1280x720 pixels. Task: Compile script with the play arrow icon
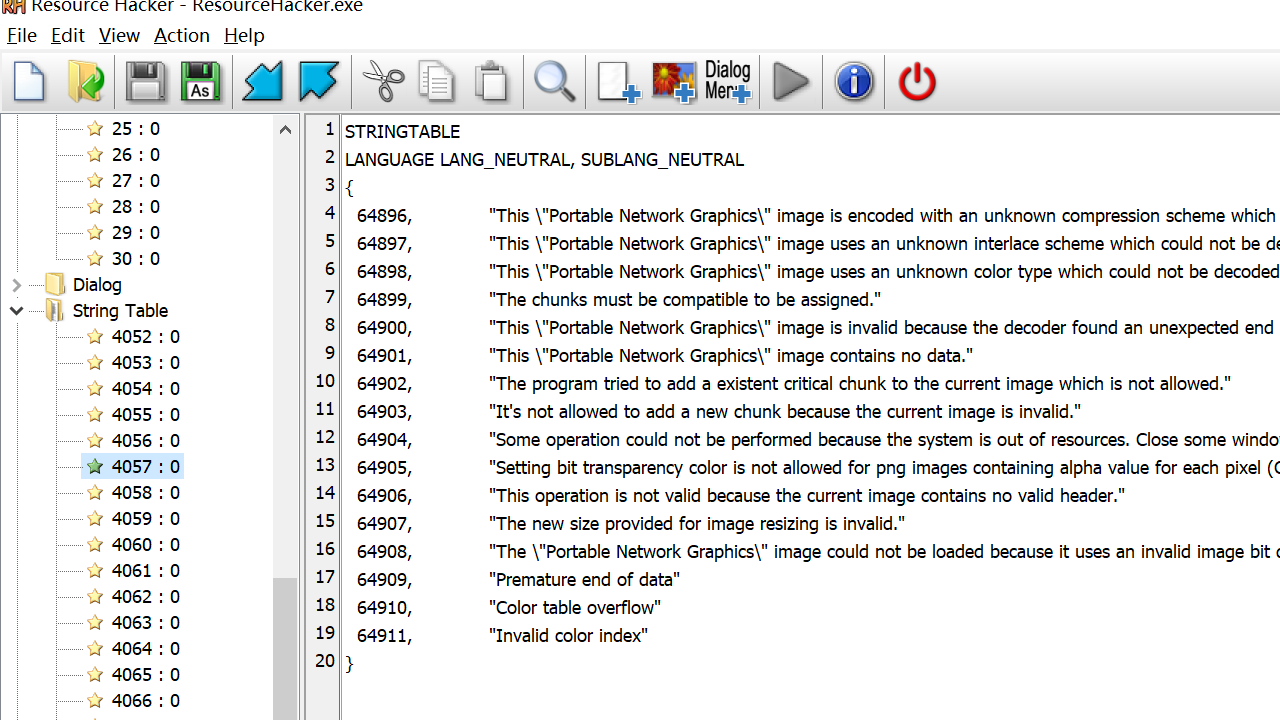pos(791,82)
